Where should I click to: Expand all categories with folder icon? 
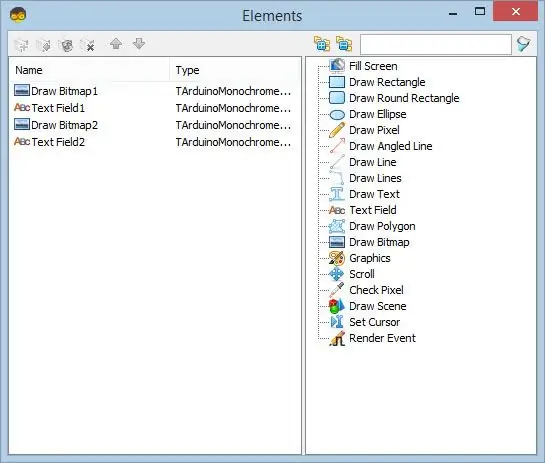pyautogui.click(x=322, y=44)
